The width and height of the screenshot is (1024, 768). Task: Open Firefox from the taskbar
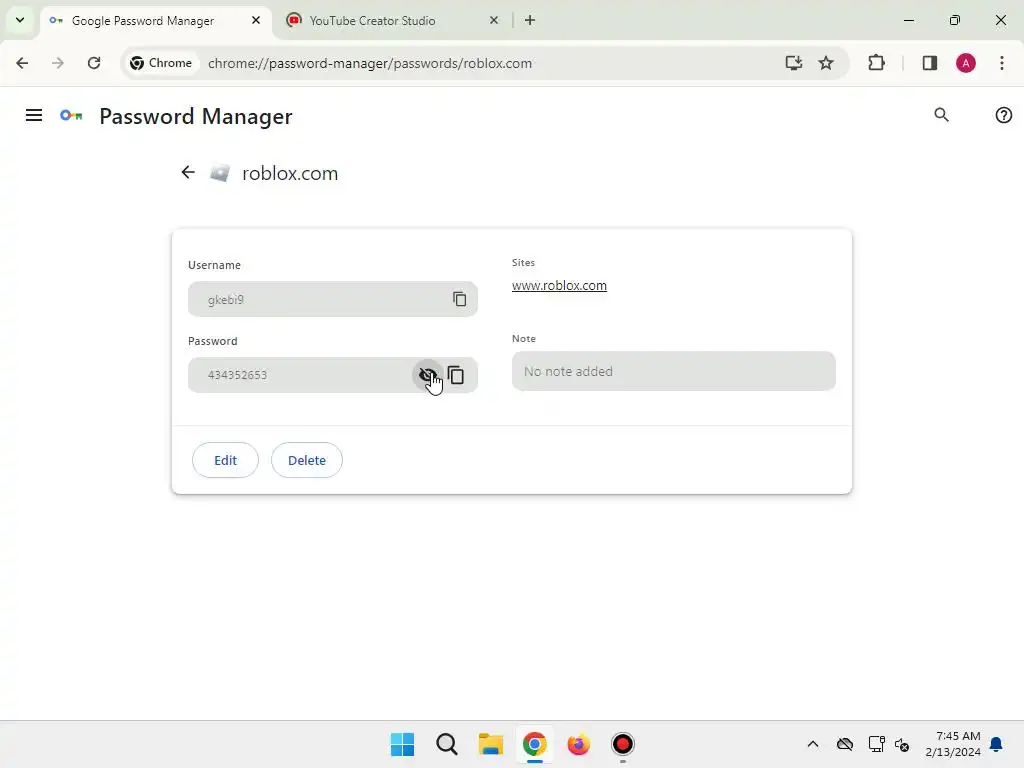click(x=578, y=744)
